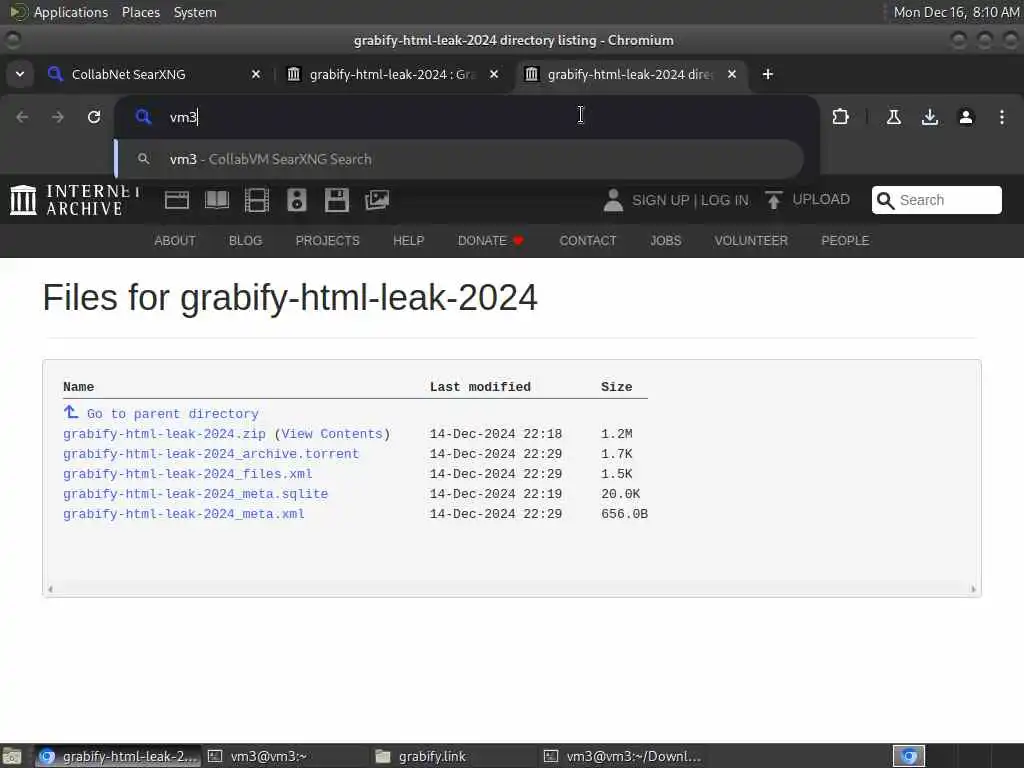This screenshot has width=1024, height=768.
Task: Open the PEOPLE menu item
Action: (845, 240)
